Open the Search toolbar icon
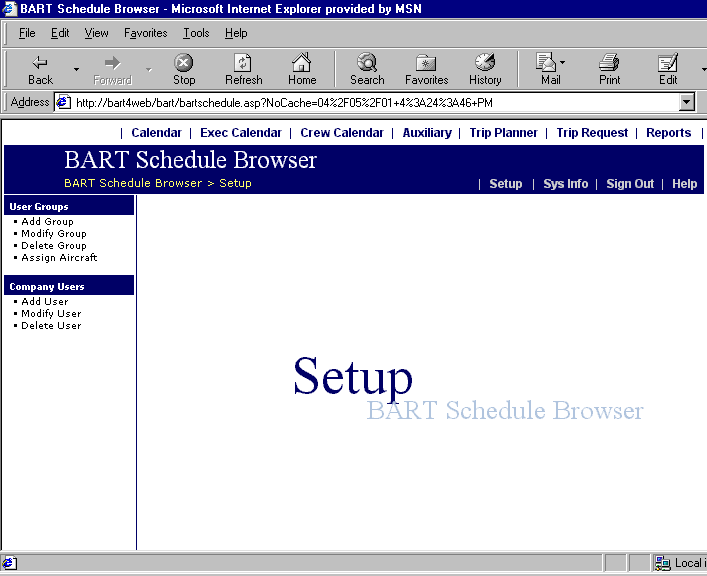 (x=367, y=63)
